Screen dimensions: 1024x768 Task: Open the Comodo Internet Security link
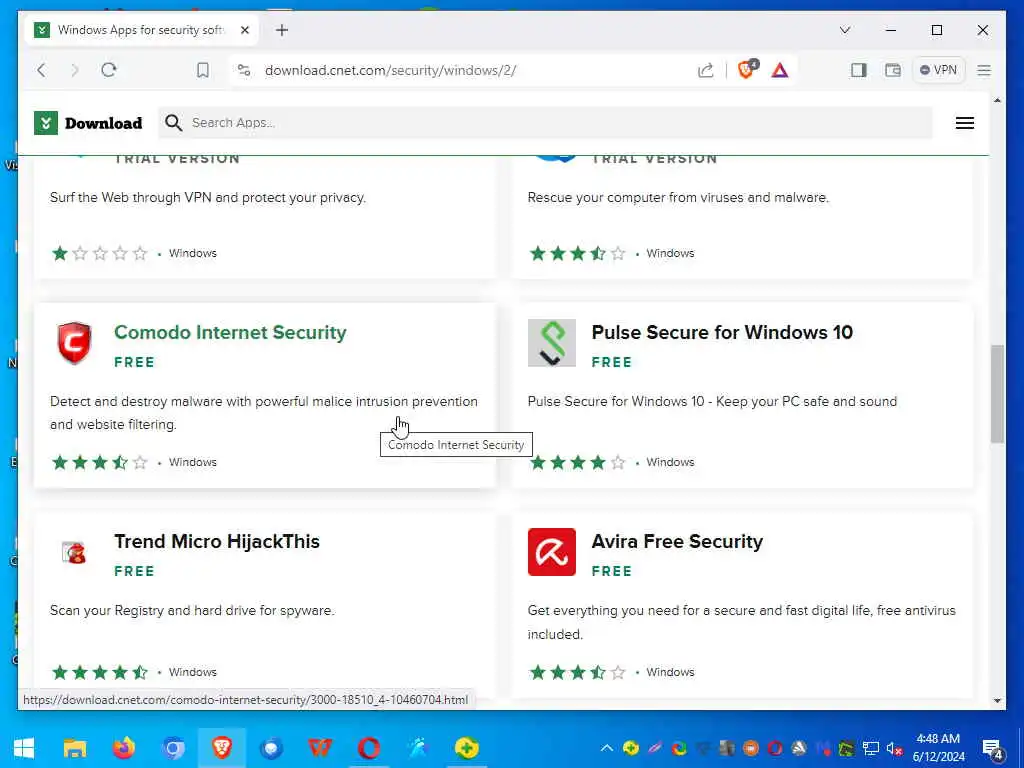click(230, 332)
